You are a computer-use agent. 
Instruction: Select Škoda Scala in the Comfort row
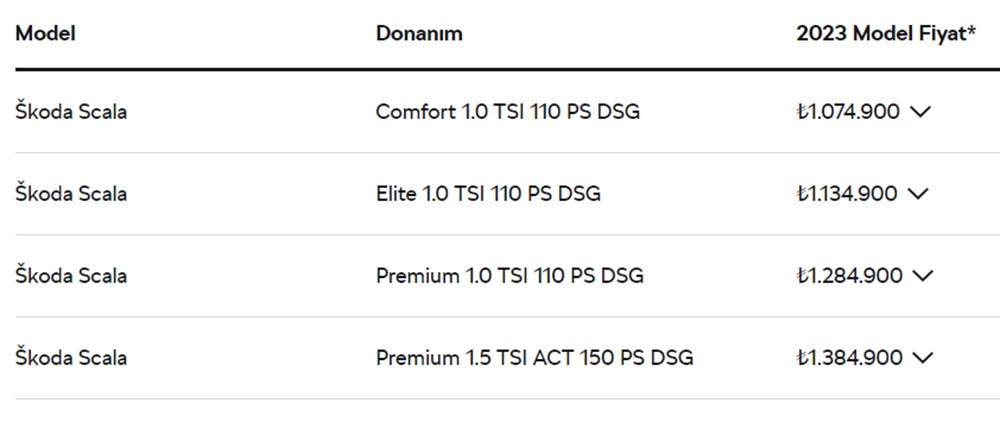click(71, 112)
